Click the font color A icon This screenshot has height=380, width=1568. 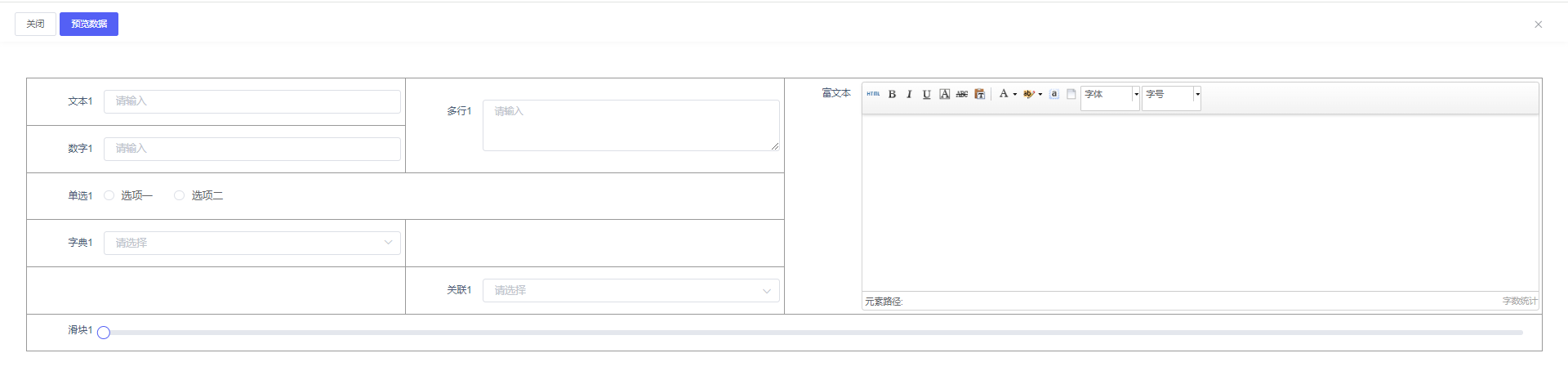1004,94
